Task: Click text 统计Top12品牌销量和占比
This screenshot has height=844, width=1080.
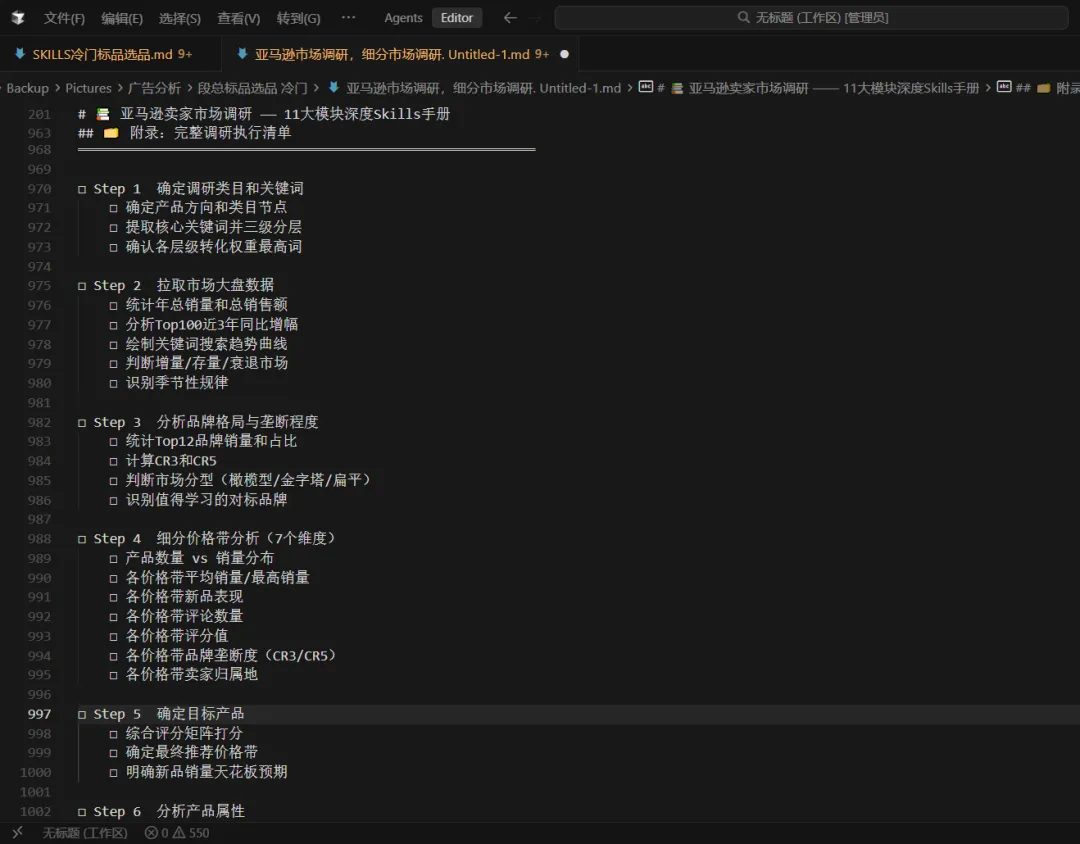Action: point(211,441)
